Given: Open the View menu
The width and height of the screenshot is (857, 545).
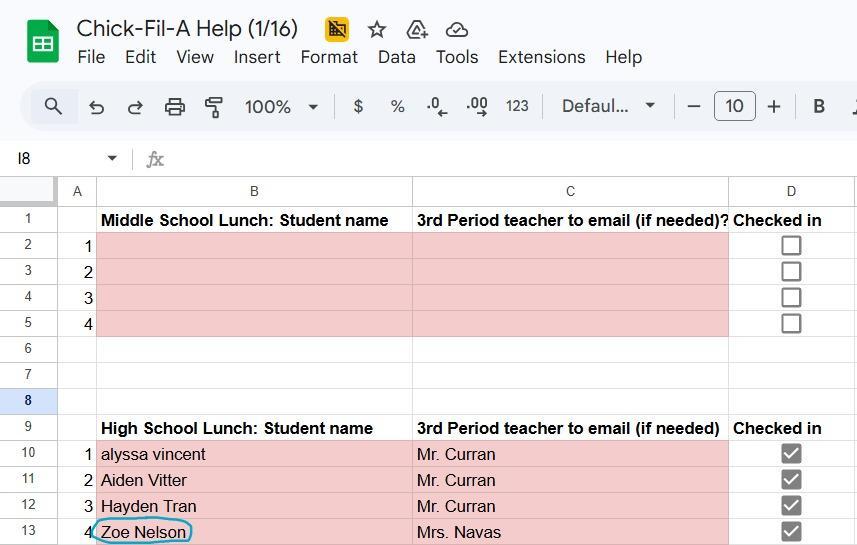Looking at the screenshot, I should (195, 57).
